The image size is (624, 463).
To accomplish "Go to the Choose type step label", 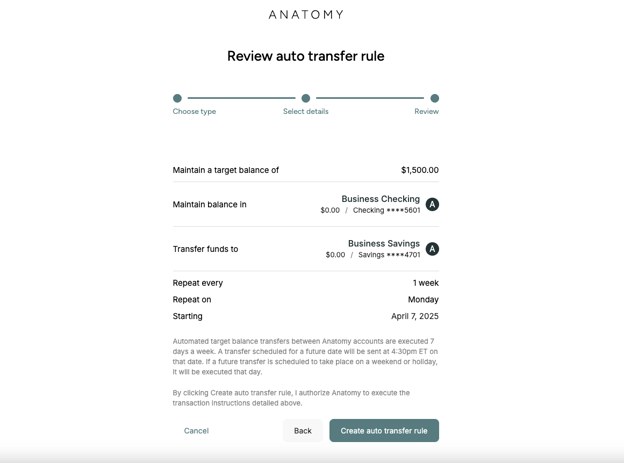I will pyautogui.click(x=194, y=111).
